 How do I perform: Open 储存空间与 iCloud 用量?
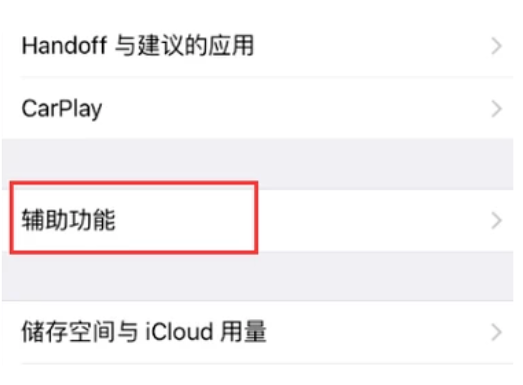pyautogui.click(x=257, y=332)
